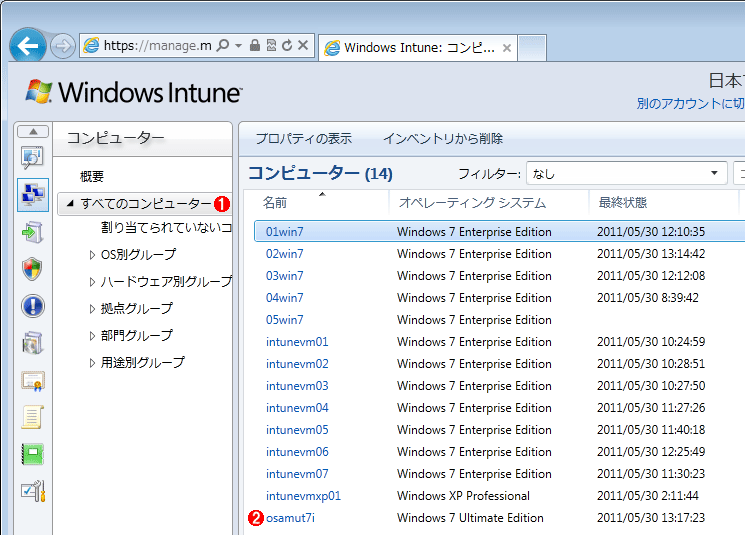Stop loading with the X icon in address bar
The width and height of the screenshot is (745, 535).
pyautogui.click(x=303, y=45)
